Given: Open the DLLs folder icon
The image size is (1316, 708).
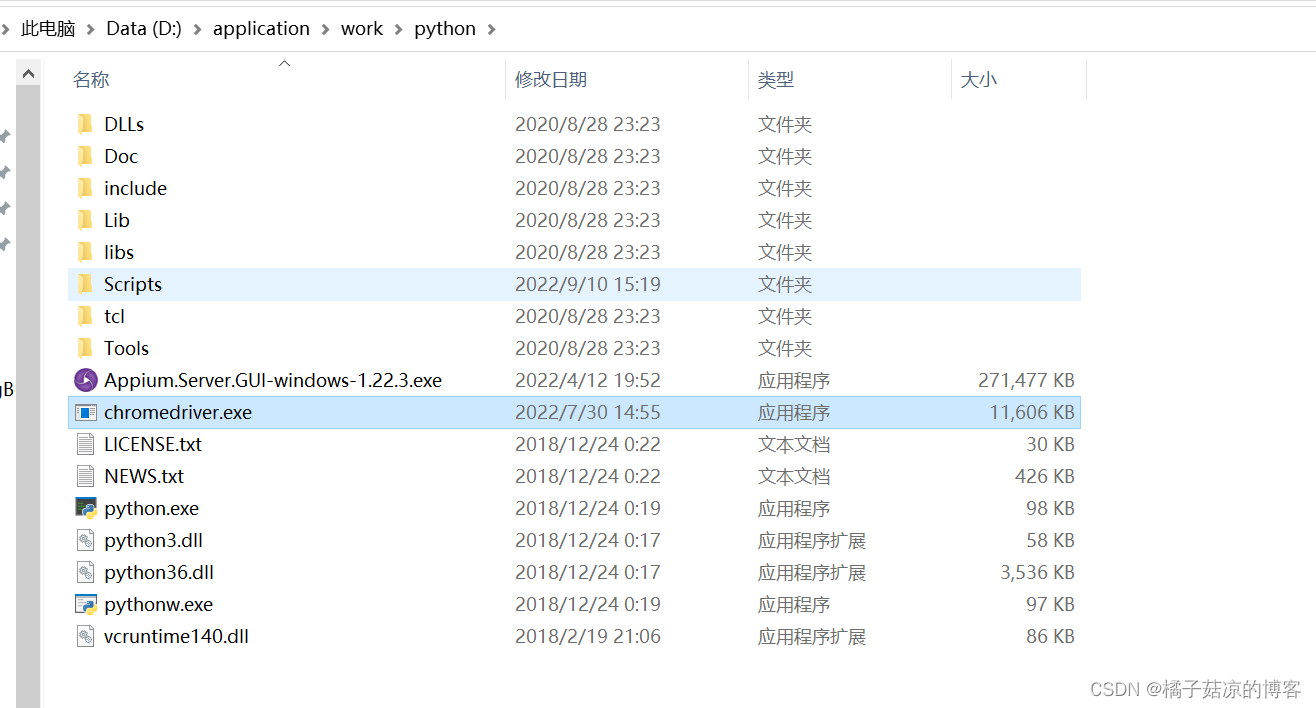Looking at the screenshot, I should pos(85,123).
